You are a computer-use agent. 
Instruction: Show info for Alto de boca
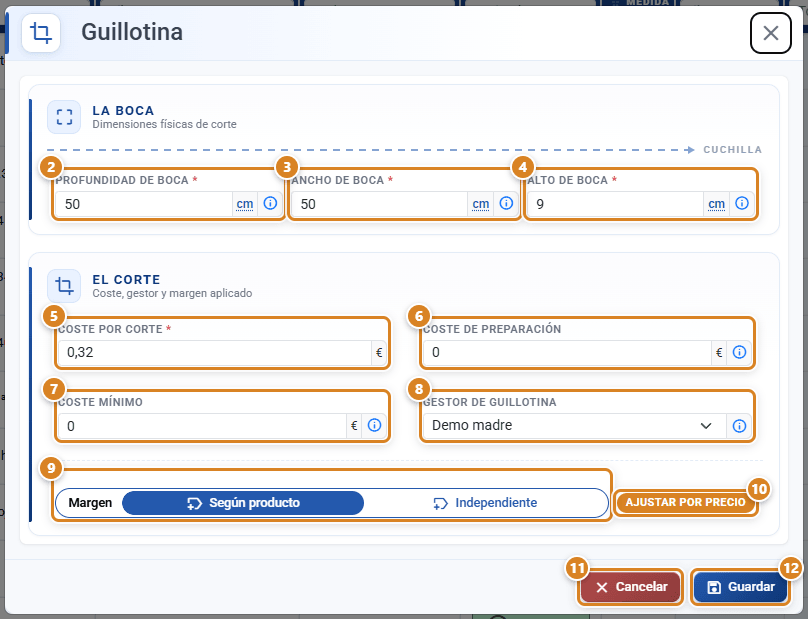[x=742, y=204]
